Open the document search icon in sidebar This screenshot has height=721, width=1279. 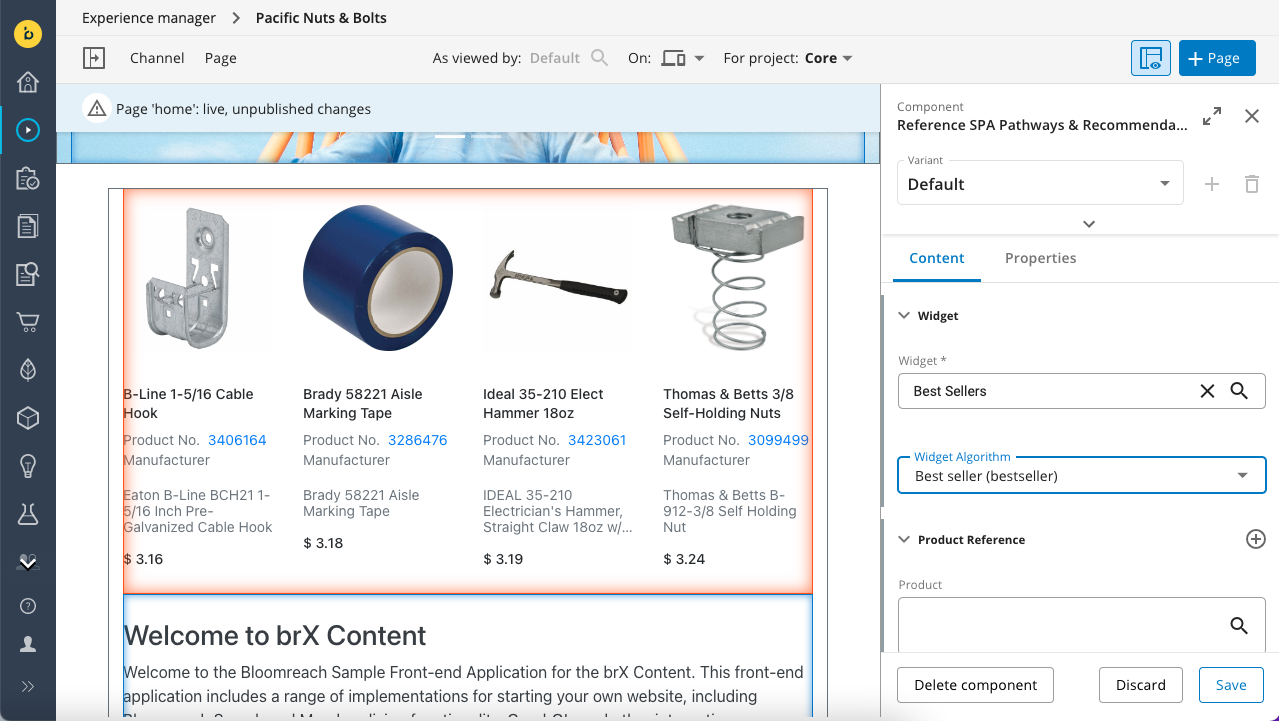pyautogui.click(x=28, y=274)
